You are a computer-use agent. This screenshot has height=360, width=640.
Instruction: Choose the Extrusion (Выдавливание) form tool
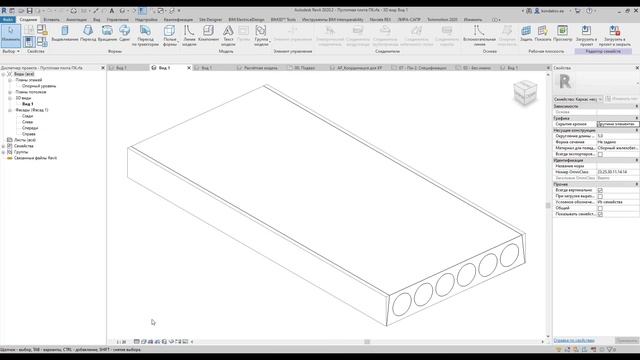[x=65, y=33]
